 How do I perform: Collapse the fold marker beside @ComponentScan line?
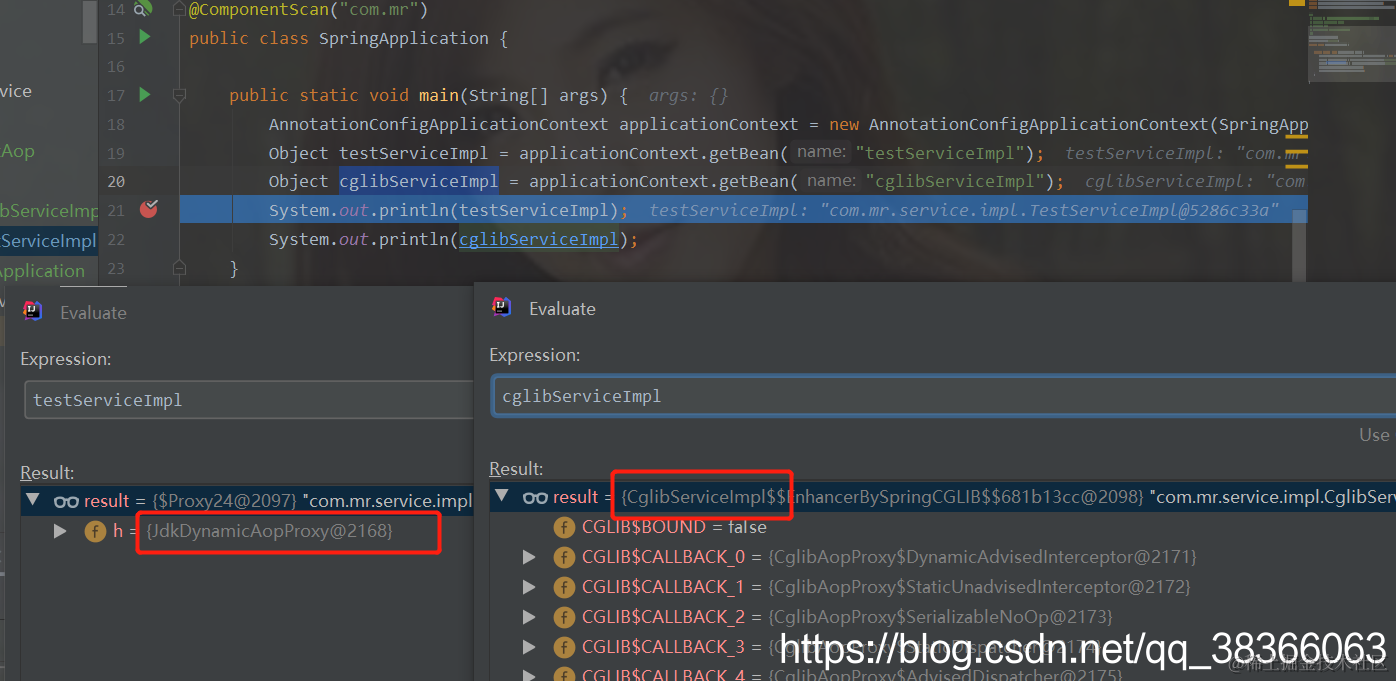pyautogui.click(x=179, y=9)
